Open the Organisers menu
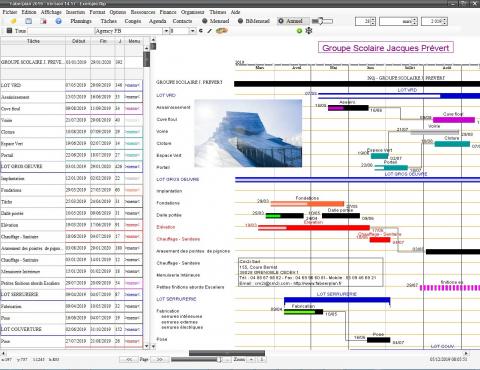This screenshot has width=480, height=370. pos(193,12)
